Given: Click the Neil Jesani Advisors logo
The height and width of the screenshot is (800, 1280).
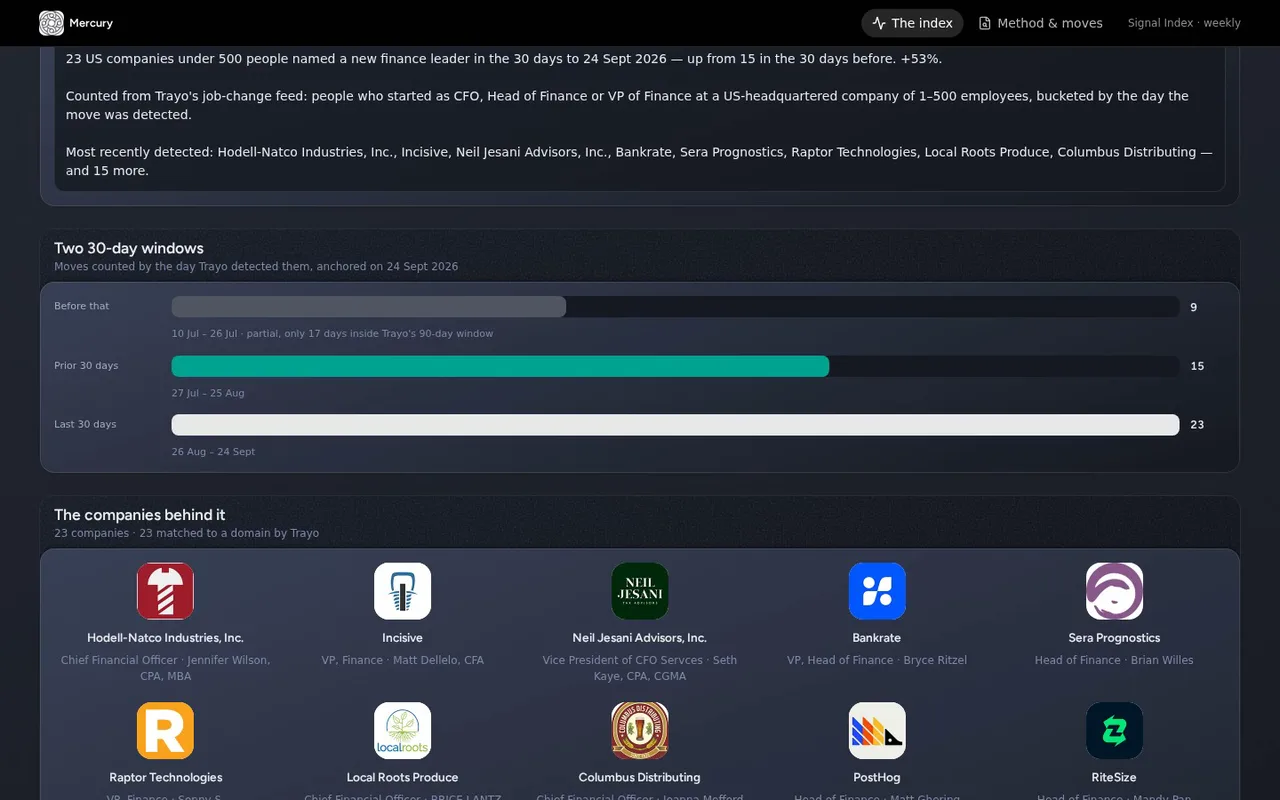Looking at the screenshot, I should coord(640,591).
